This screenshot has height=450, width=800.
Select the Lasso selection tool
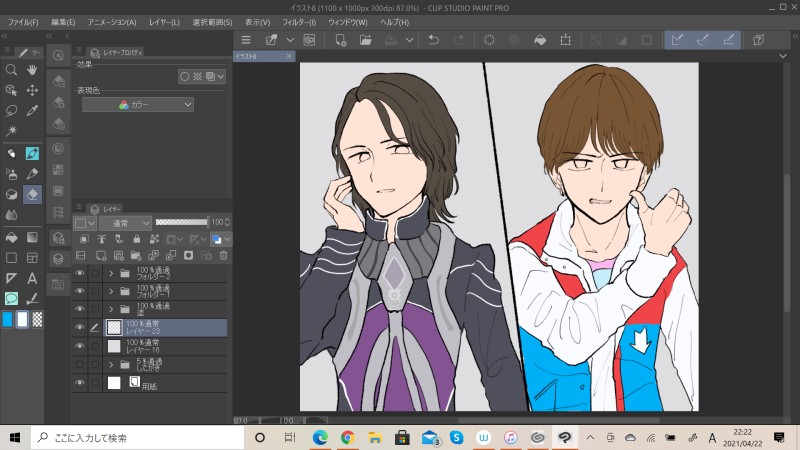tap(11, 110)
